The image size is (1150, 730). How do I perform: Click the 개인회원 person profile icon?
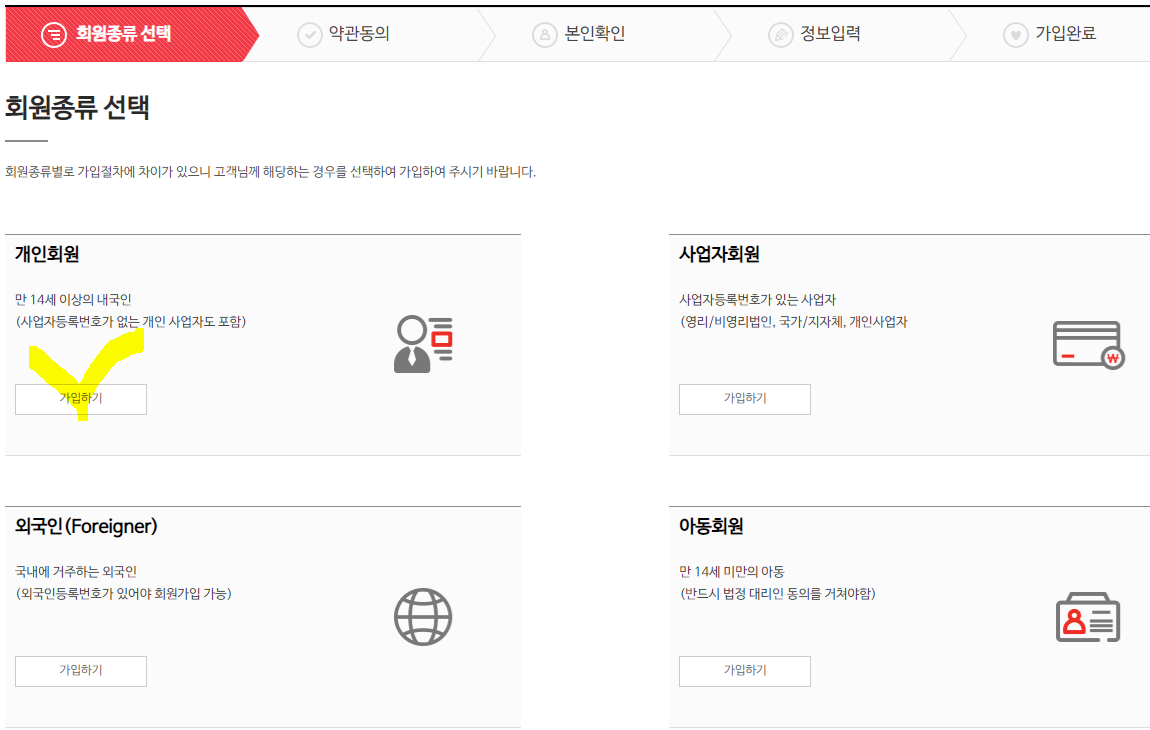423,344
